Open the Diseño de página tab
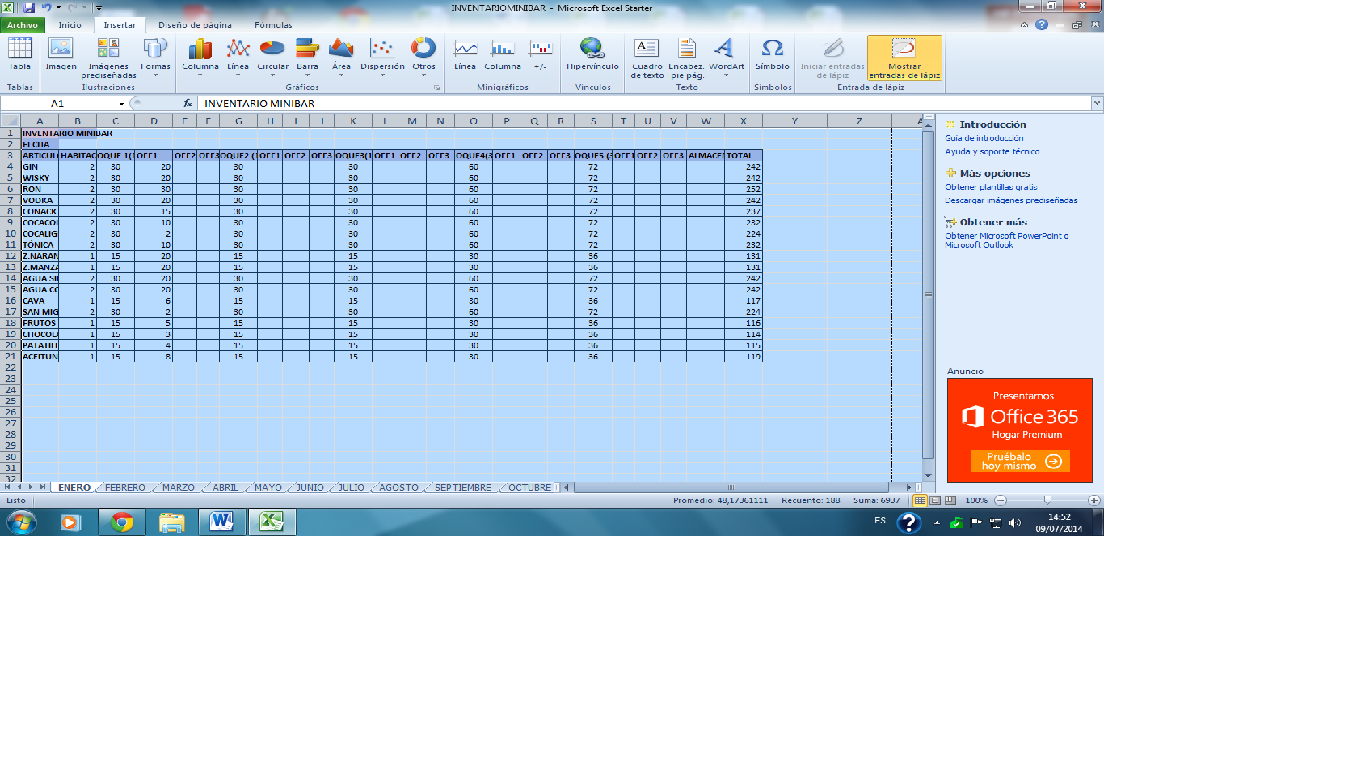This screenshot has height=768, width=1366. (x=201, y=24)
